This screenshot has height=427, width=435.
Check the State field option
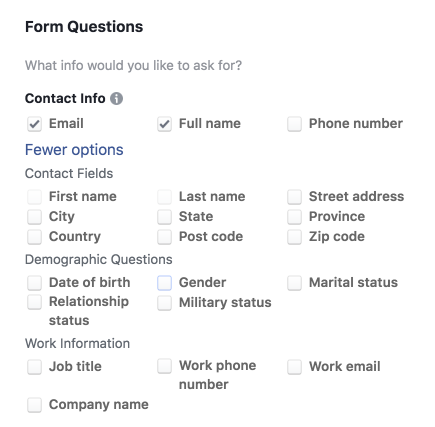tap(164, 217)
